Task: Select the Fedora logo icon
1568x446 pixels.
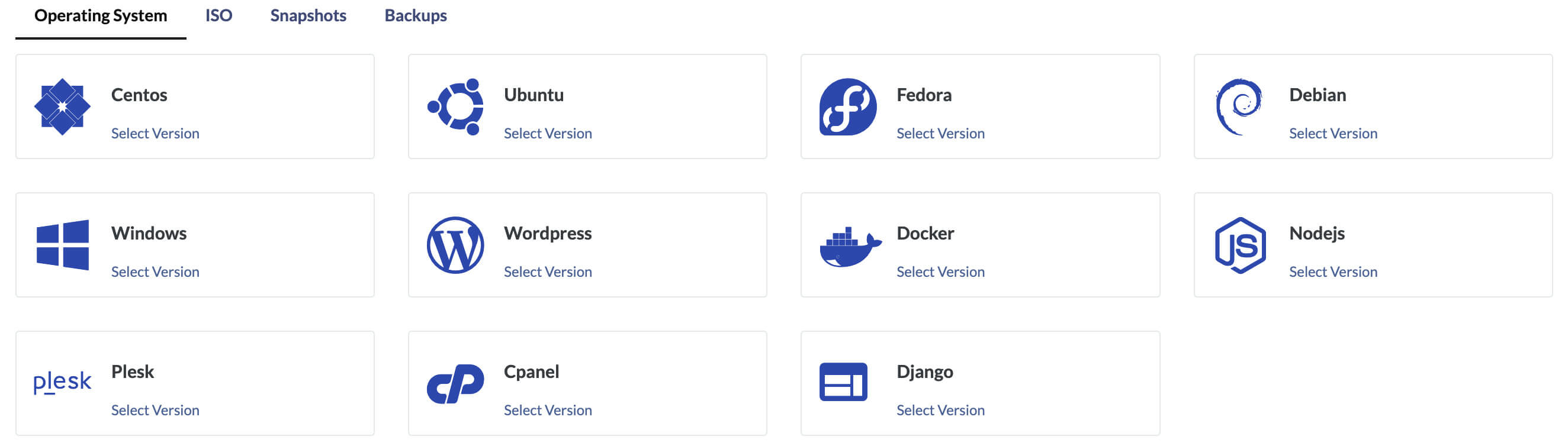Action: click(x=847, y=106)
